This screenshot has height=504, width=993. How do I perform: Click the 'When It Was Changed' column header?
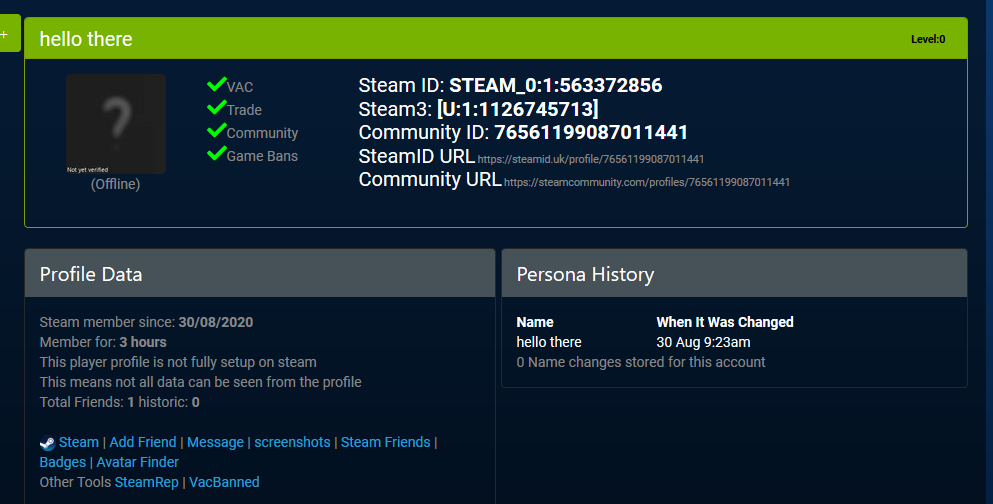(725, 322)
